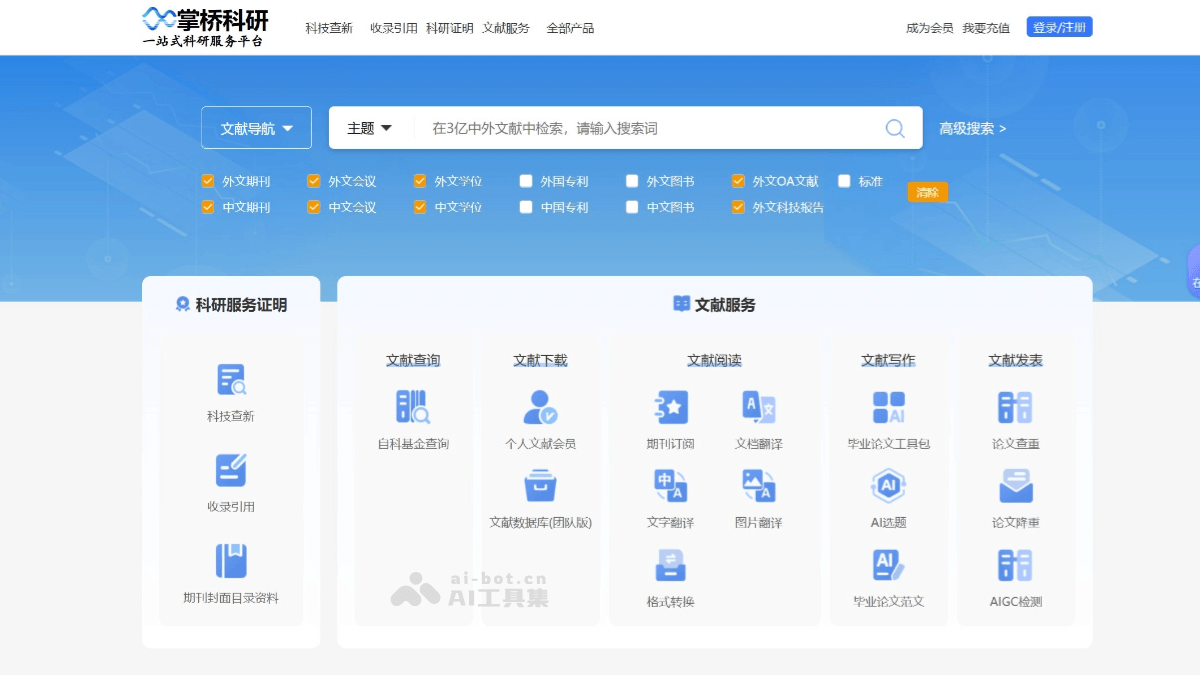Check the 标准 filter option
1200x675 pixels.
(844, 181)
